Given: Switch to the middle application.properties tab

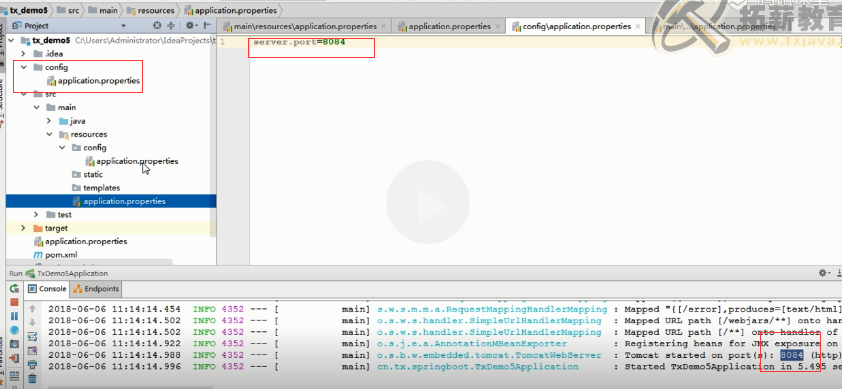Looking at the screenshot, I should point(448,26).
